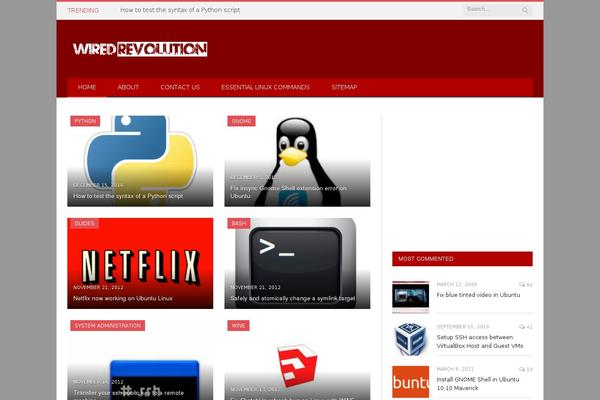Click comment bubble icon on VirtualBox SSH post

point(522,327)
